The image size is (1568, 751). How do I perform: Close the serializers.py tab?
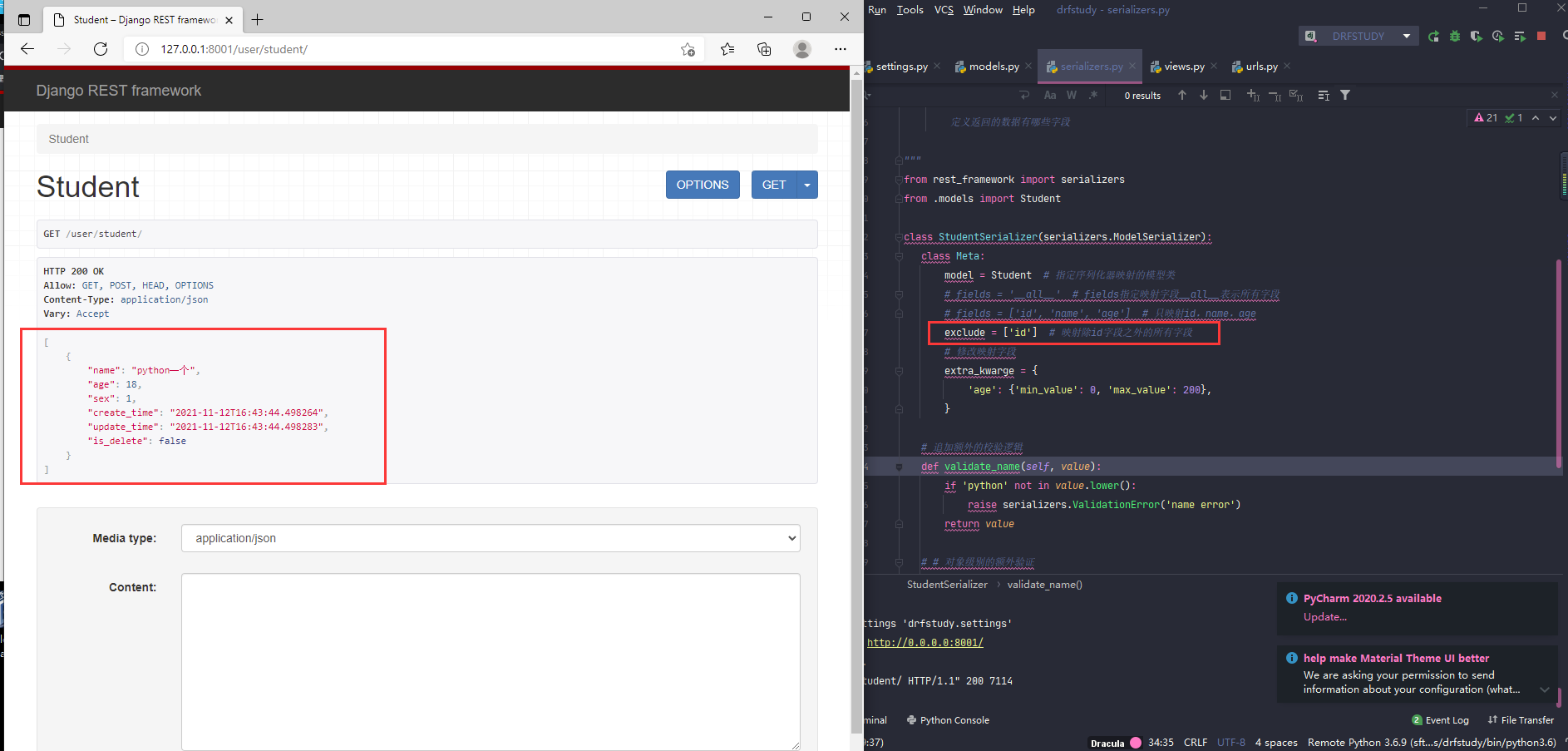(x=1132, y=67)
